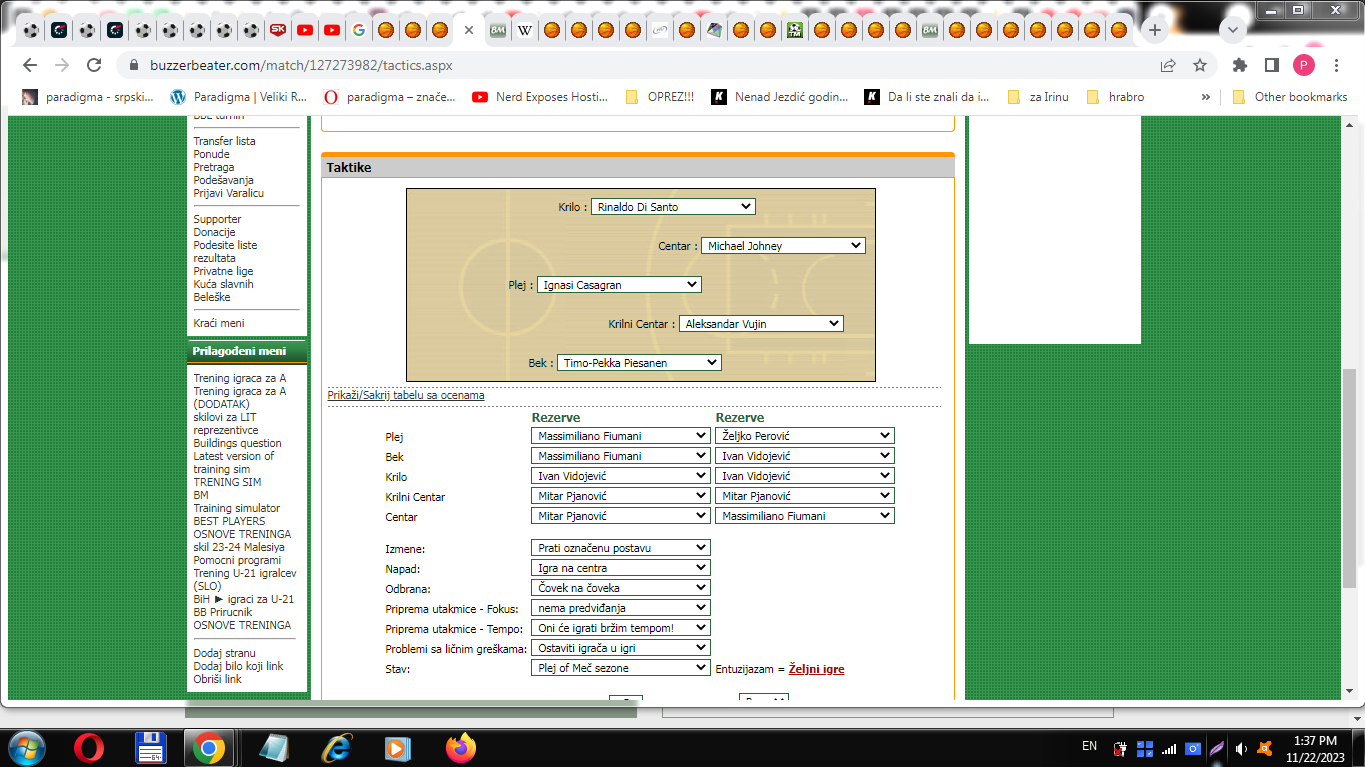
Task: Open the 'Supporter' sidebar link
Action: coord(217,219)
